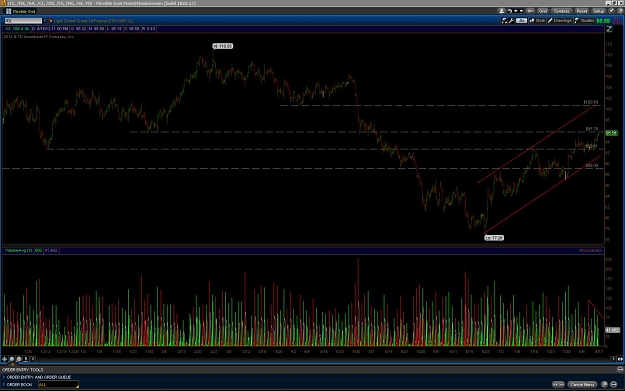The width and height of the screenshot is (625, 391).
Task: Click the double-arrow button beside Cancel Menu
Action: 558,385
